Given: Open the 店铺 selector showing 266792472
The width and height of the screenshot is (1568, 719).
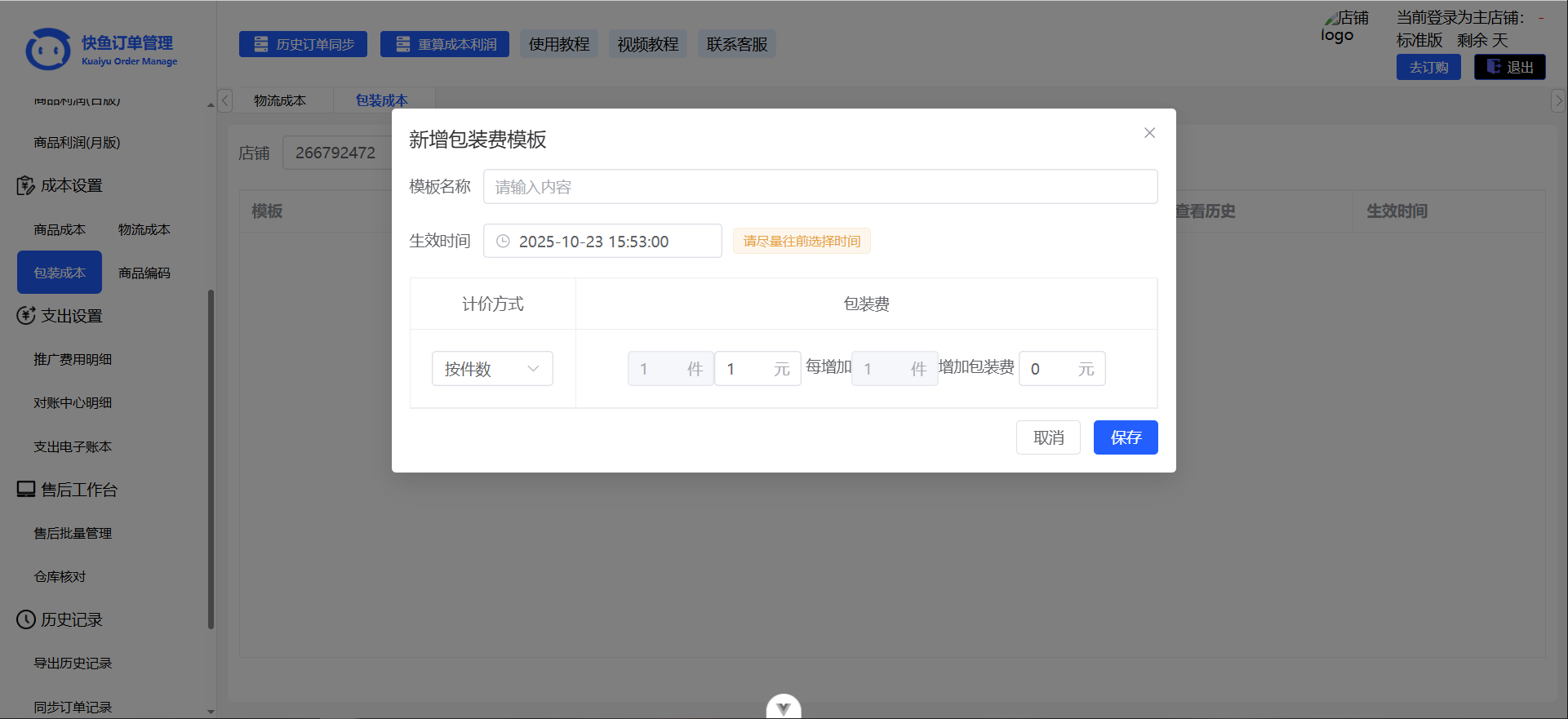Looking at the screenshot, I should point(336,153).
